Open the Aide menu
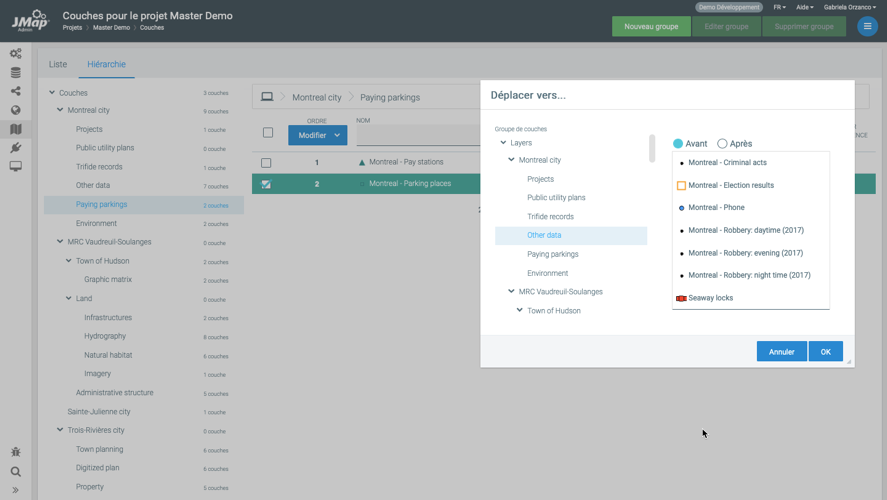887x500 pixels. (x=804, y=7)
